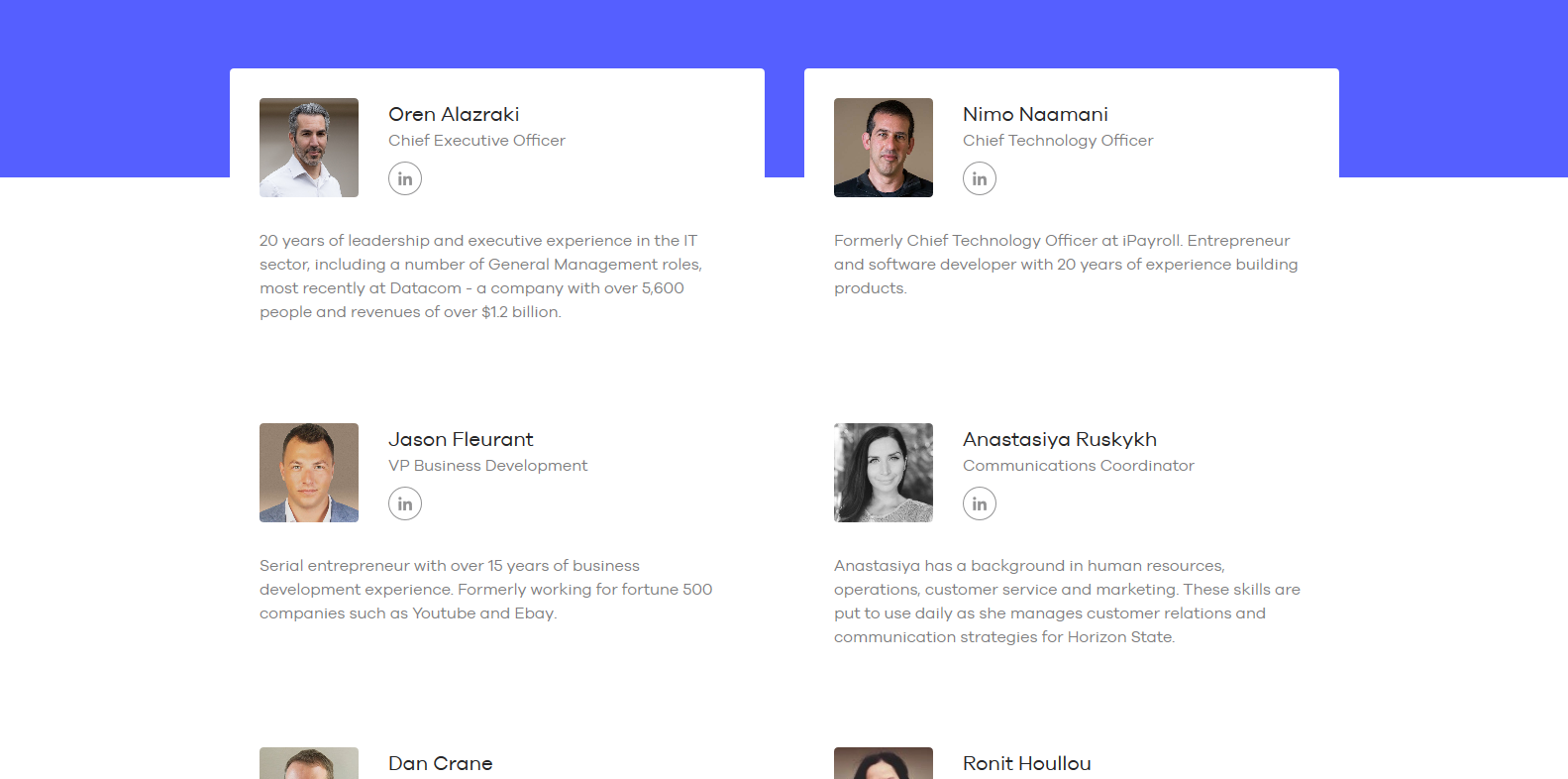Click Anastasiya Ruskykh's black-and-white photo
Viewport: 1568px width, 779px height.
pos(884,473)
